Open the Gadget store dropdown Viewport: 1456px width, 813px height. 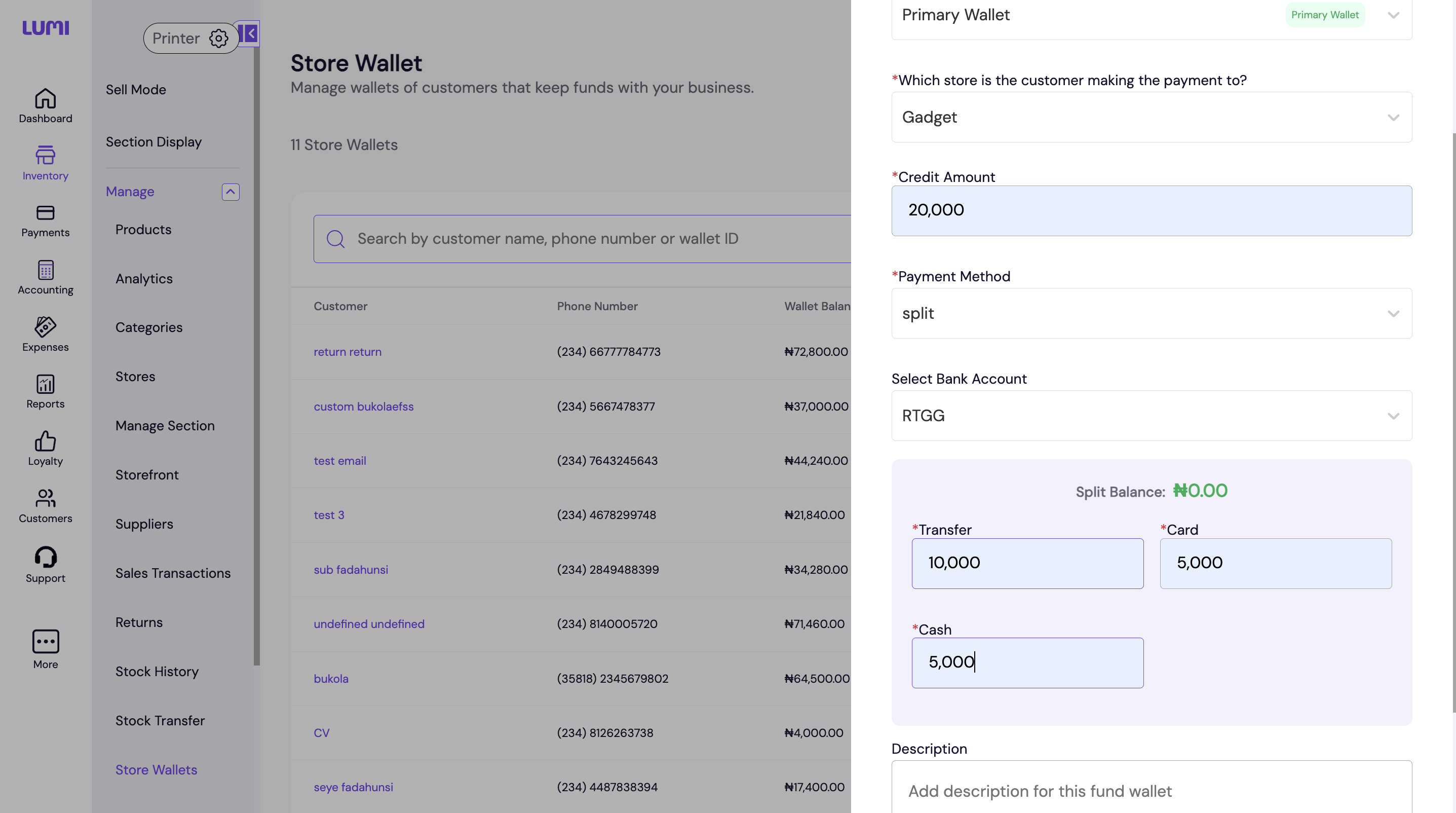[1152, 117]
